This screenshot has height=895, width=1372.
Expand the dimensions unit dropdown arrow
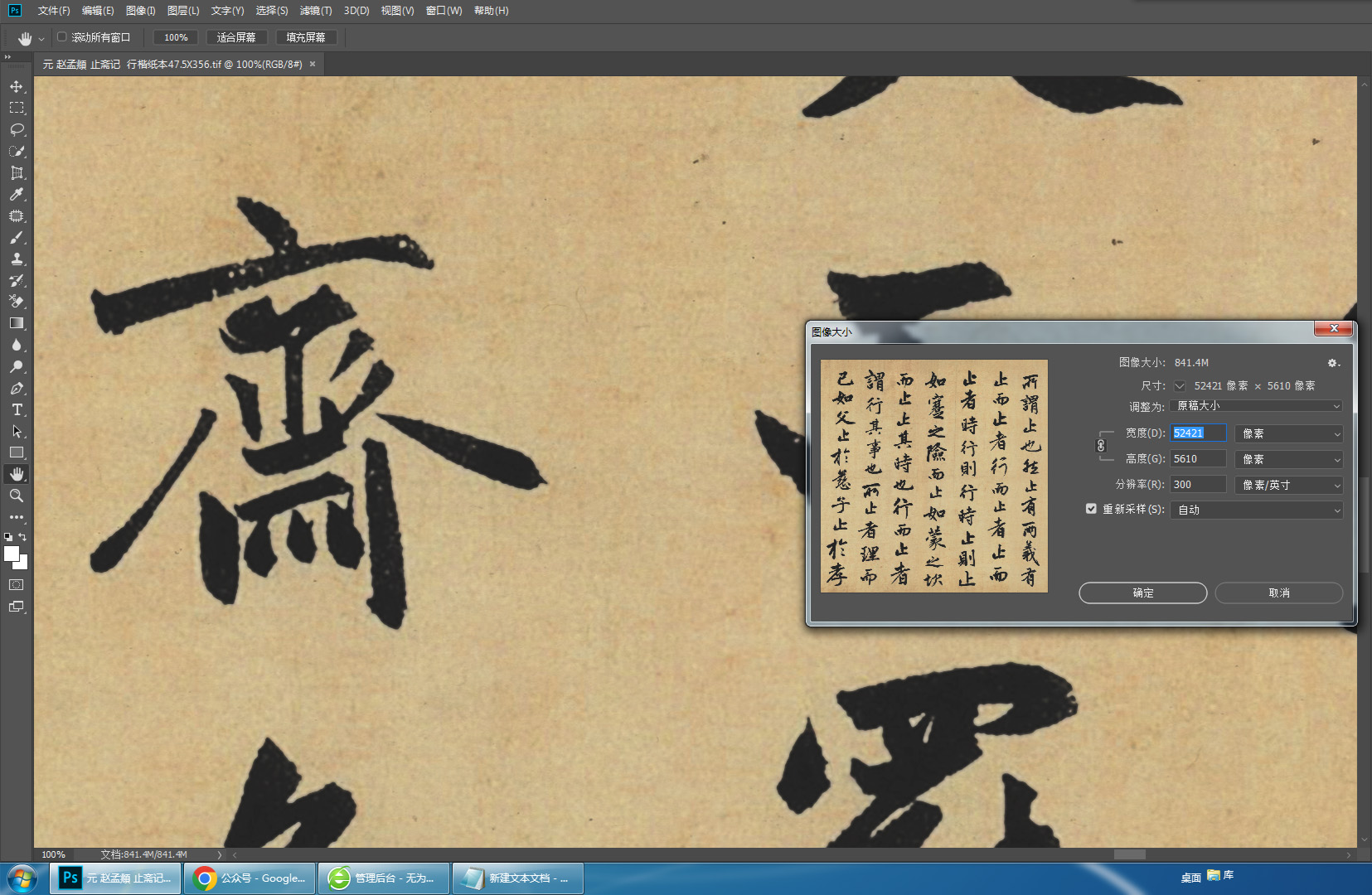tap(1180, 386)
